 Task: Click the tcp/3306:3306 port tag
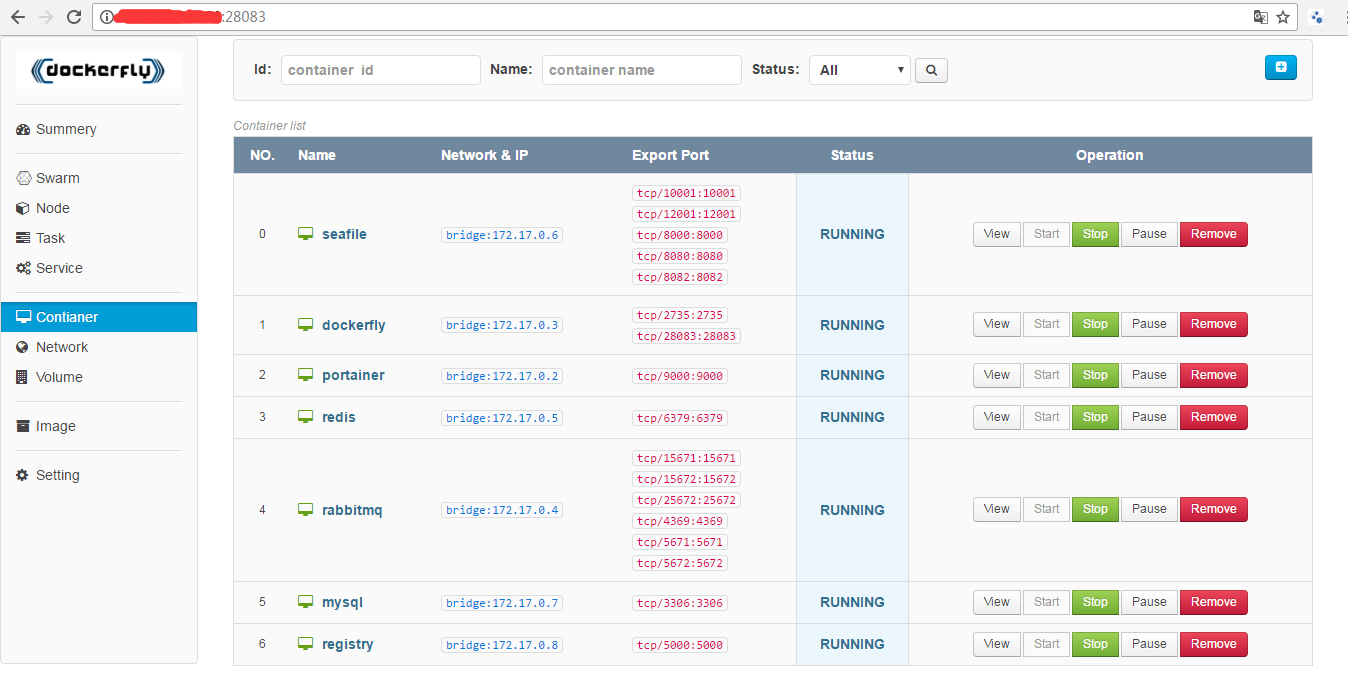679,603
